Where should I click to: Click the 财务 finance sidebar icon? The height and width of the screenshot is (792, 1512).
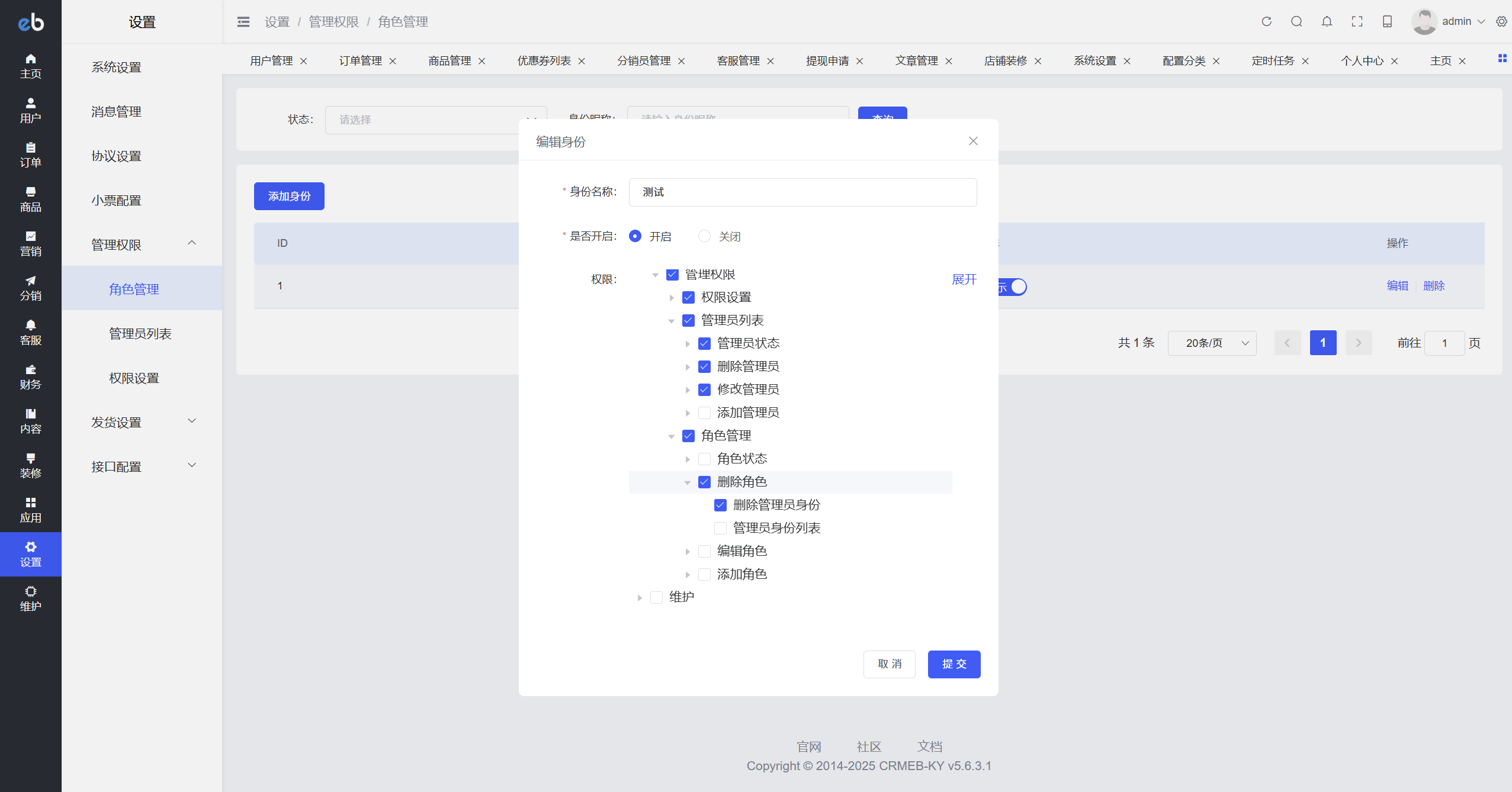click(x=31, y=376)
